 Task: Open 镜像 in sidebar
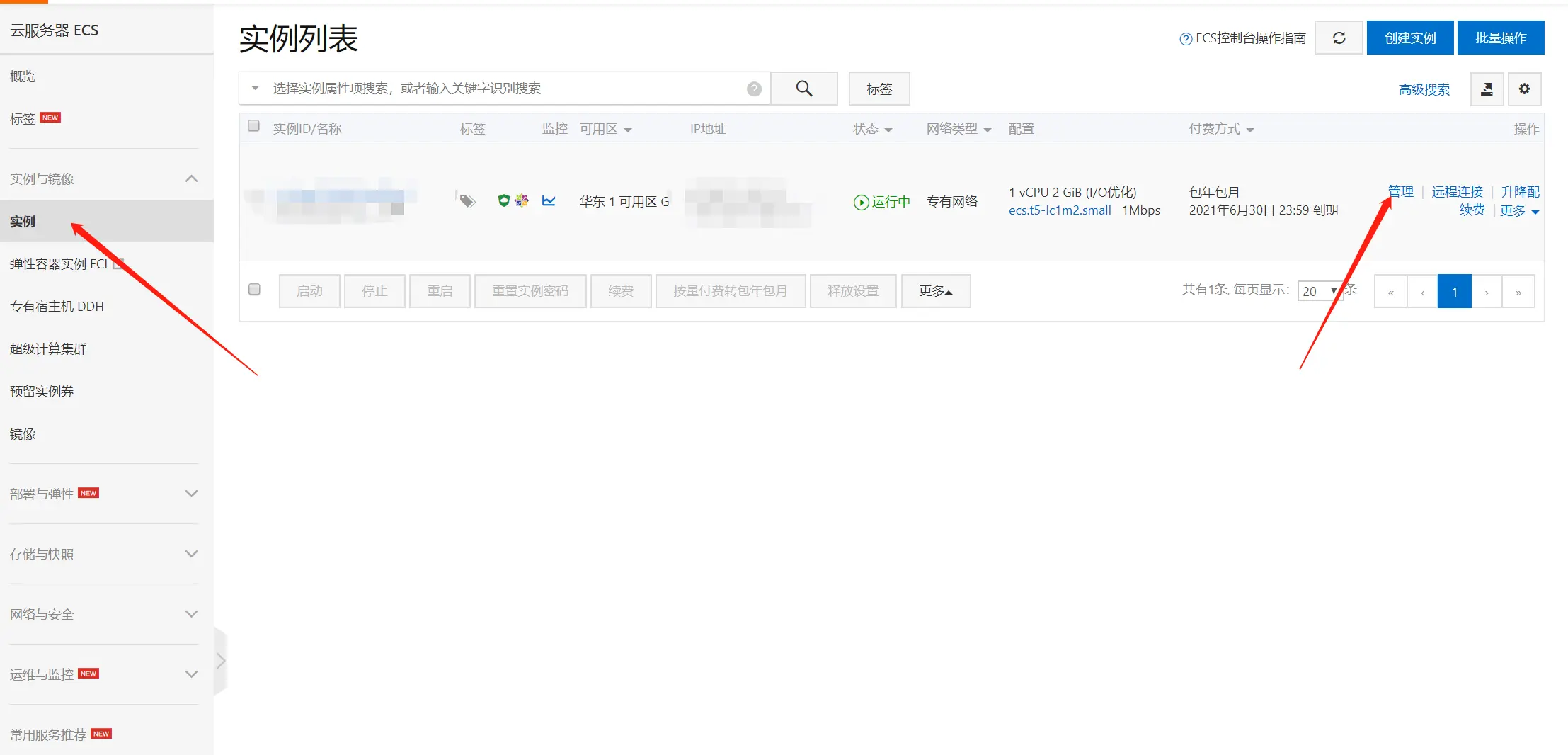point(23,433)
